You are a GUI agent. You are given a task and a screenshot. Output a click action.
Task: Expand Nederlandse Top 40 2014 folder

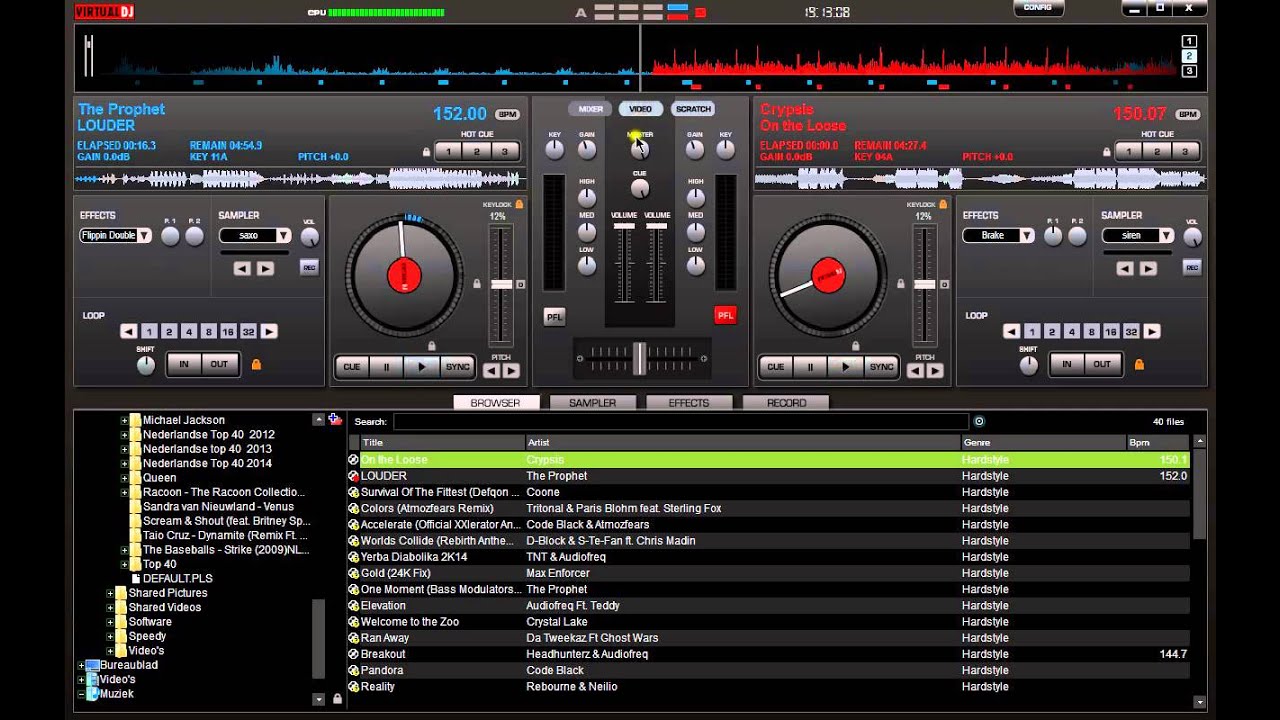click(x=124, y=463)
